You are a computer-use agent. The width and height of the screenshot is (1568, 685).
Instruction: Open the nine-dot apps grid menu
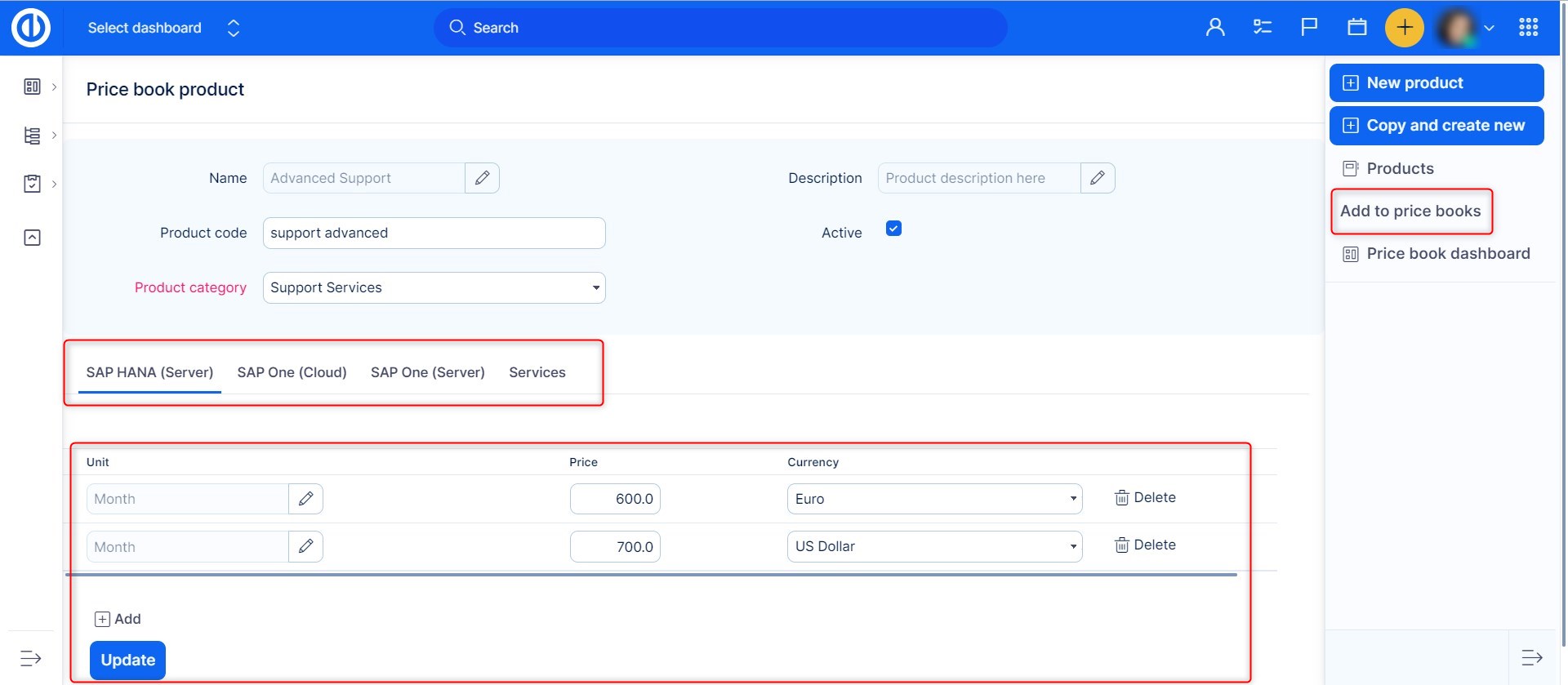(x=1528, y=28)
